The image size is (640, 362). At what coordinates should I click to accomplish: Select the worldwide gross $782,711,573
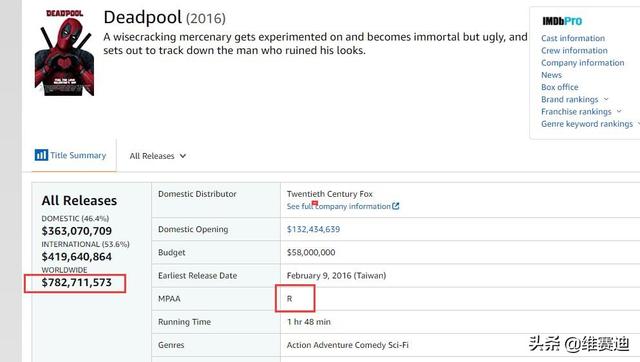[76, 282]
